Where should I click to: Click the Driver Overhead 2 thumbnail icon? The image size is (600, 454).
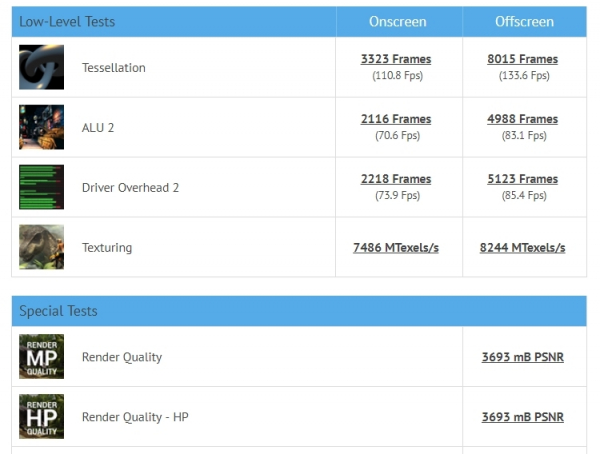pos(41,187)
